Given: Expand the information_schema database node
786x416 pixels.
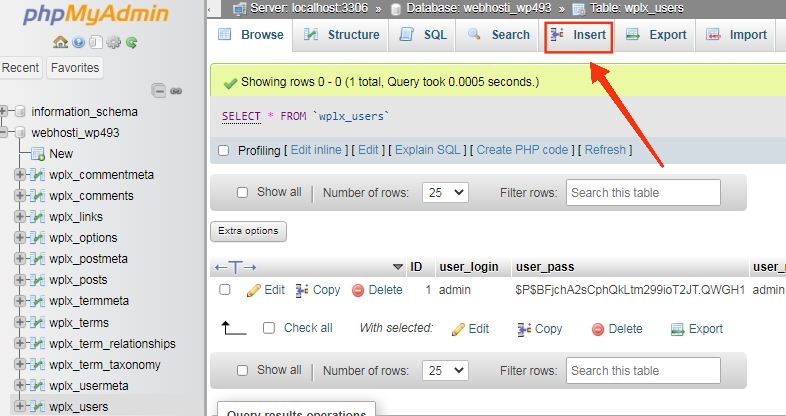Looking at the screenshot, I should pyautogui.click(x=4, y=111).
